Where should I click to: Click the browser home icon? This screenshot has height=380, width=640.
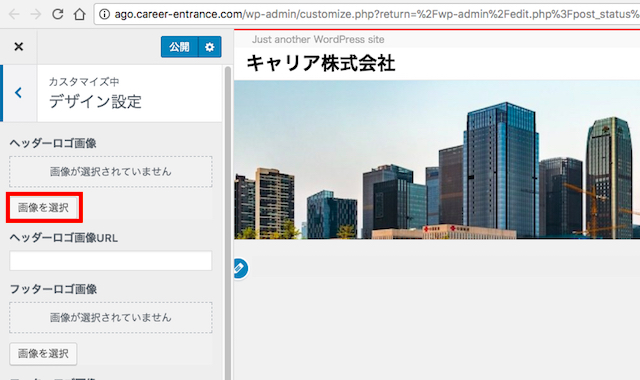[x=80, y=14]
